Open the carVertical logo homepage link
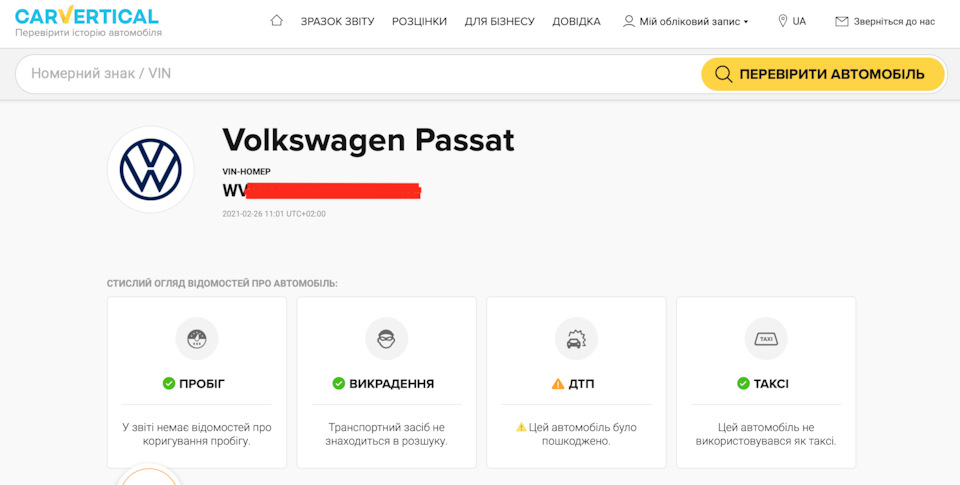This screenshot has width=960, height=485. click(86, 15)
